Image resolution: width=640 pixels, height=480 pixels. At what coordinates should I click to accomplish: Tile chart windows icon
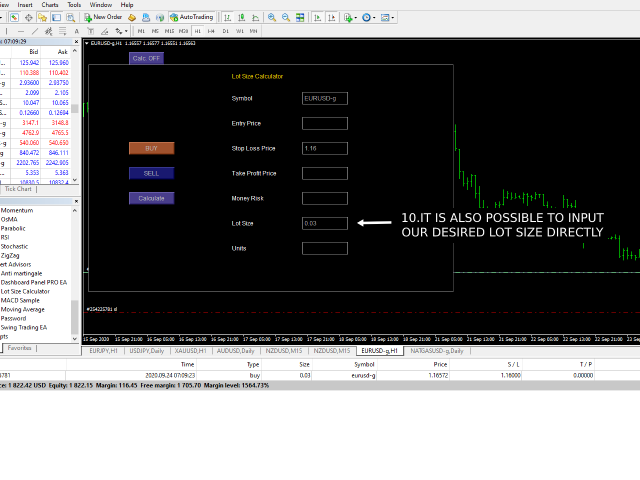[x=300, y=17]
